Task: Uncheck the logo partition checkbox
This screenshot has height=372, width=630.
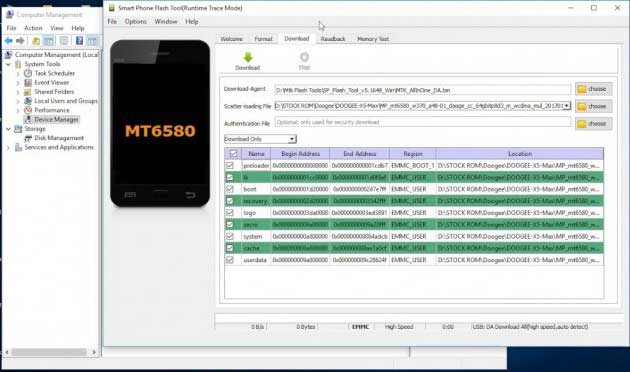Action: [x=230, y=213]
